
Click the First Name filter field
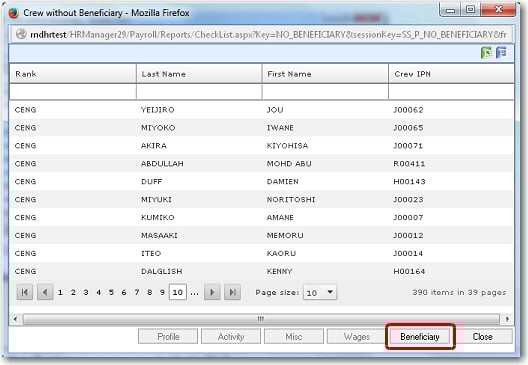pos(325,92)
